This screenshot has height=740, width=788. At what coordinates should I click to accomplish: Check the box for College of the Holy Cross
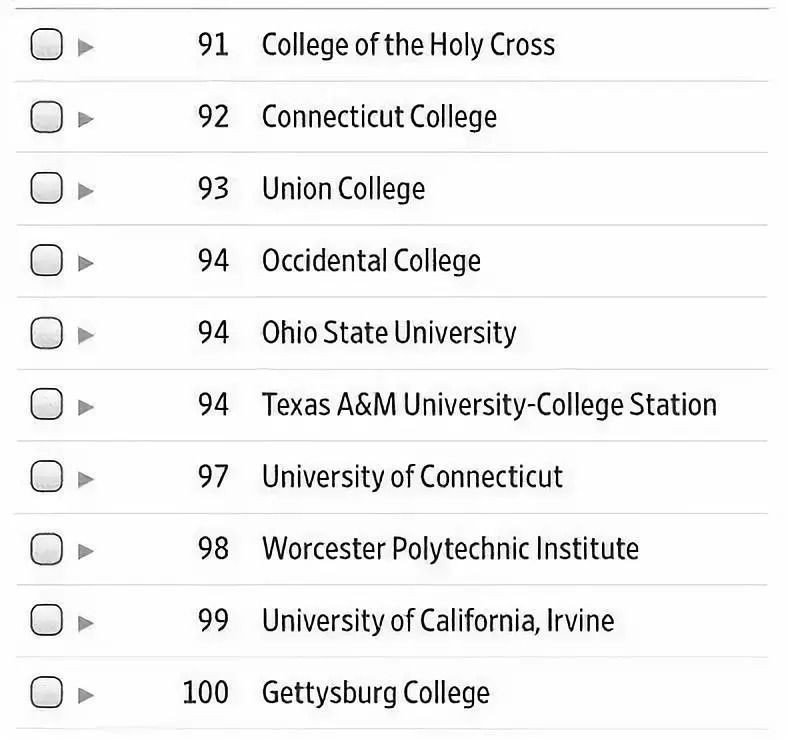click(x=46, y=45)
